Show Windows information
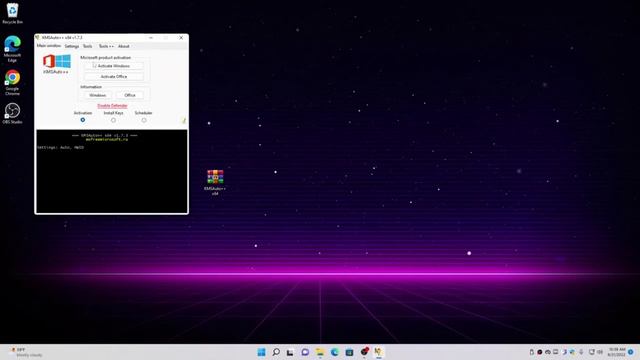Image resolution: width=640 pixels, height=360 pixels. [98, 95]
